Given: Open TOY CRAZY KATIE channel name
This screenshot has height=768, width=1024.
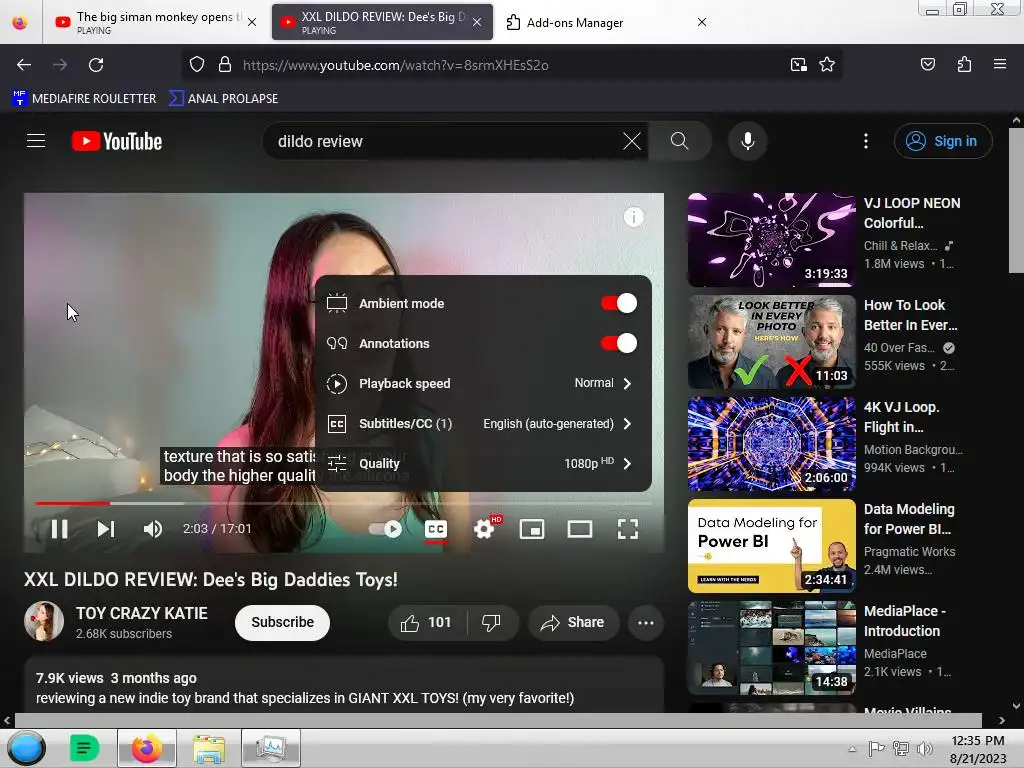Looking at the screenshot, I should pos(142,613).
